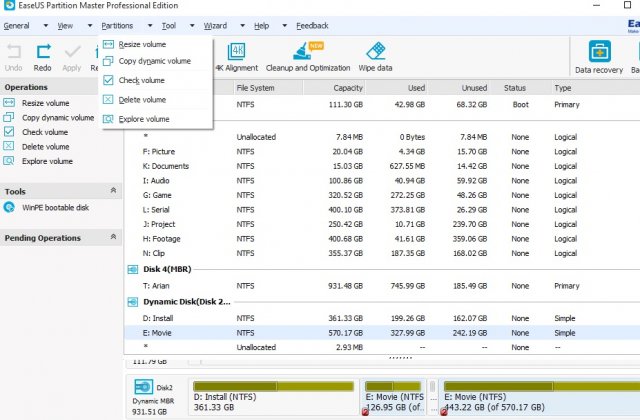Click Copy dynamic volume in sidebar
Image resolution: width=640 pixels, height=420 pixels.
click(57, 117)
